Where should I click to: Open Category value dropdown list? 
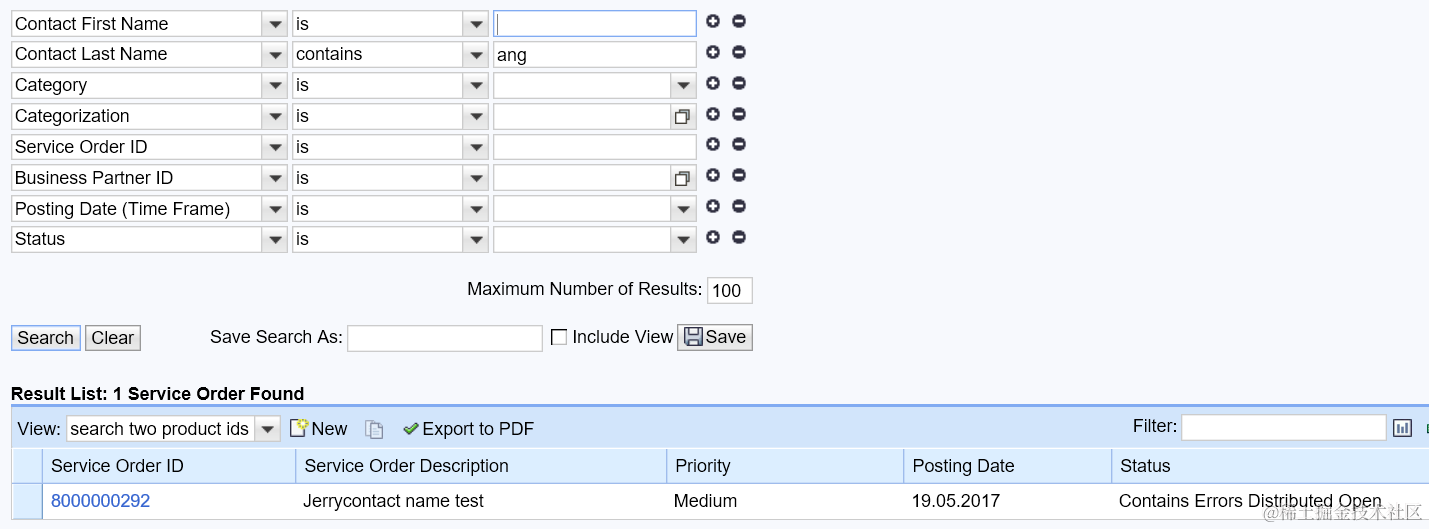point(683,86)
